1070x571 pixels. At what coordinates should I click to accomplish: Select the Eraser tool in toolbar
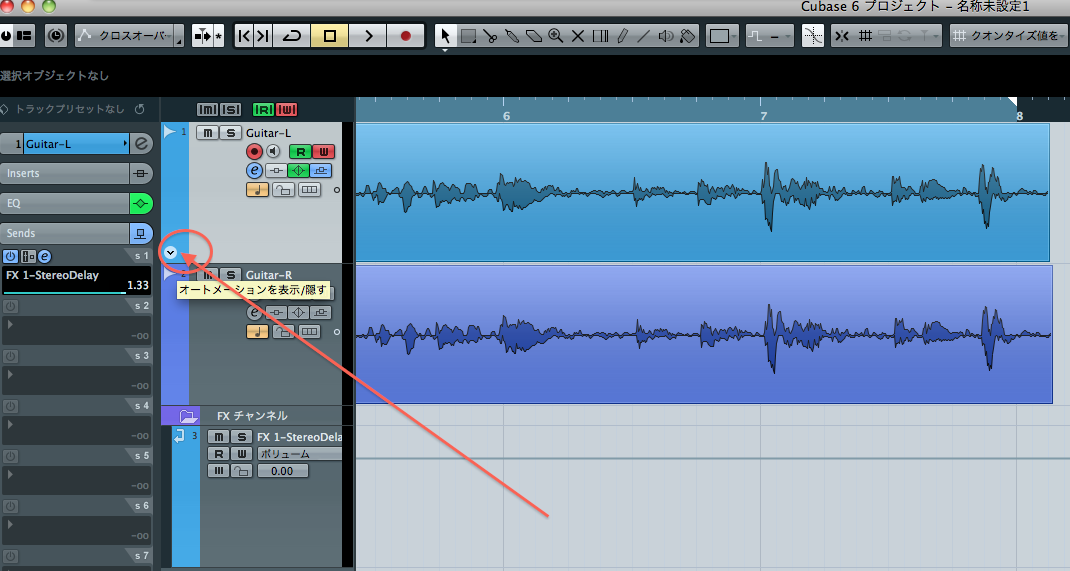click(x=534, y=36)
